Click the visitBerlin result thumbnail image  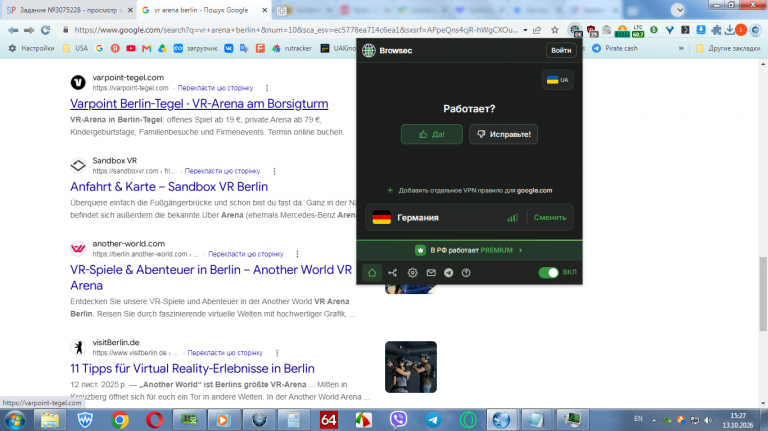pyautogui.click(x=411, y=367)
